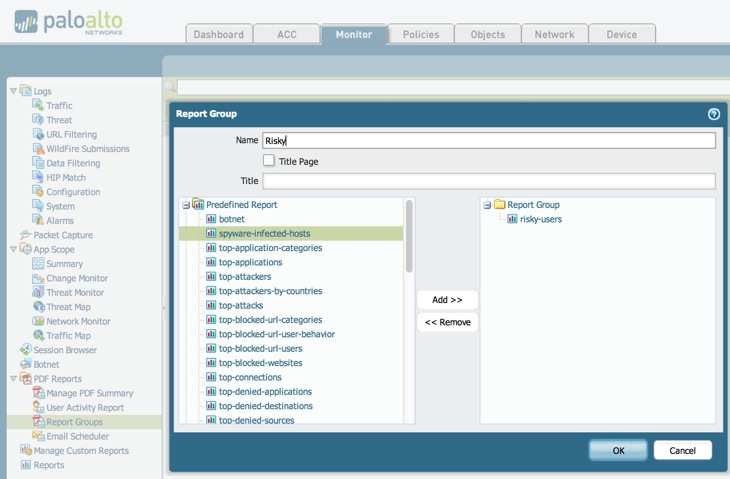Click the Threat Map globe icon

click(38, 307)
